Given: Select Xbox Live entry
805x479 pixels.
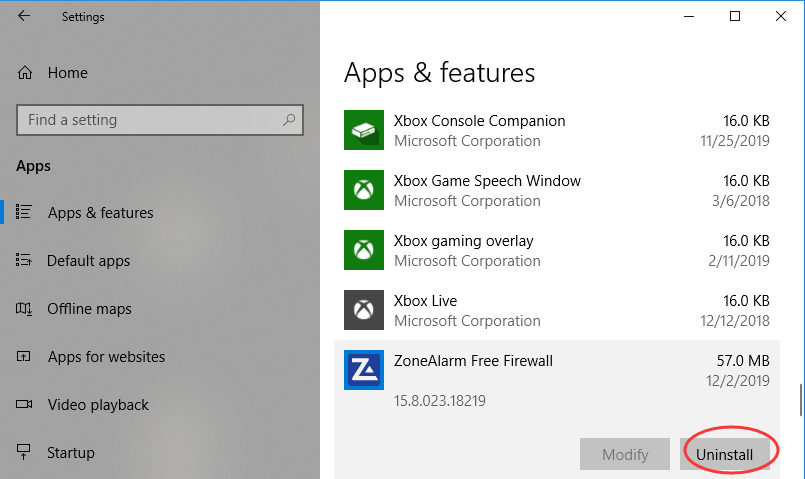Looking at the screenshot, I should click(x=557, y=311).
